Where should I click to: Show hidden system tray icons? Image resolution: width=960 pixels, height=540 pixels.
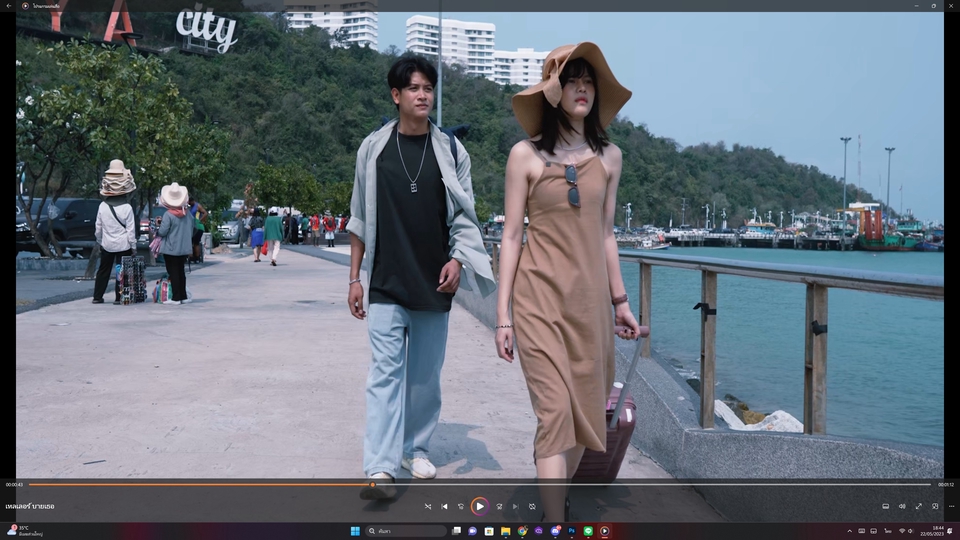(x=850, y=531)
